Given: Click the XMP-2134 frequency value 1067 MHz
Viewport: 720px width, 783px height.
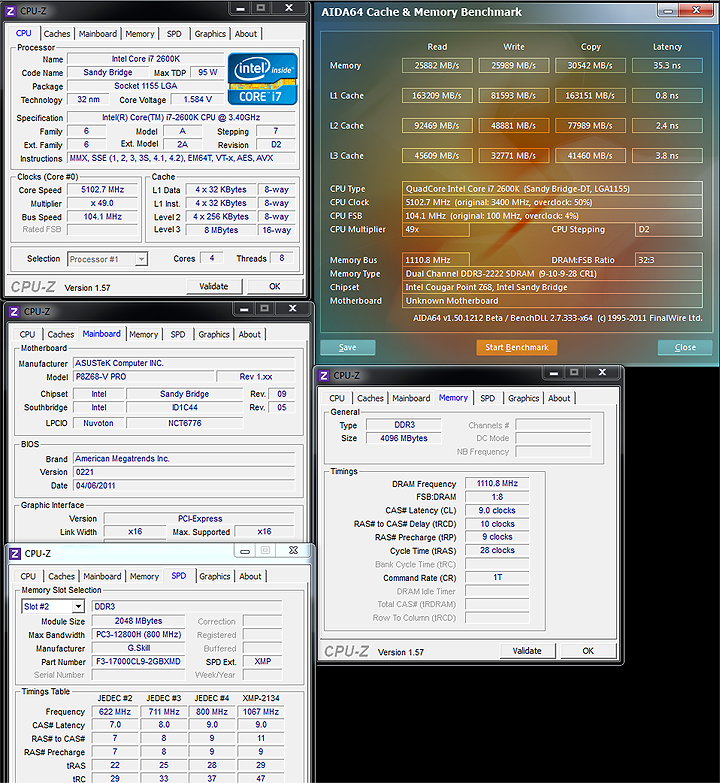Looking at the screenshot, I should click(x=261, y=712).
